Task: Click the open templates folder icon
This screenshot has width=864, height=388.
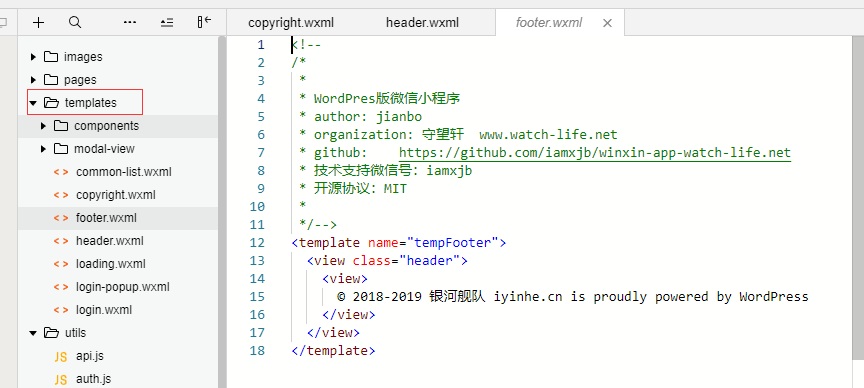Action: pos(51,103)
